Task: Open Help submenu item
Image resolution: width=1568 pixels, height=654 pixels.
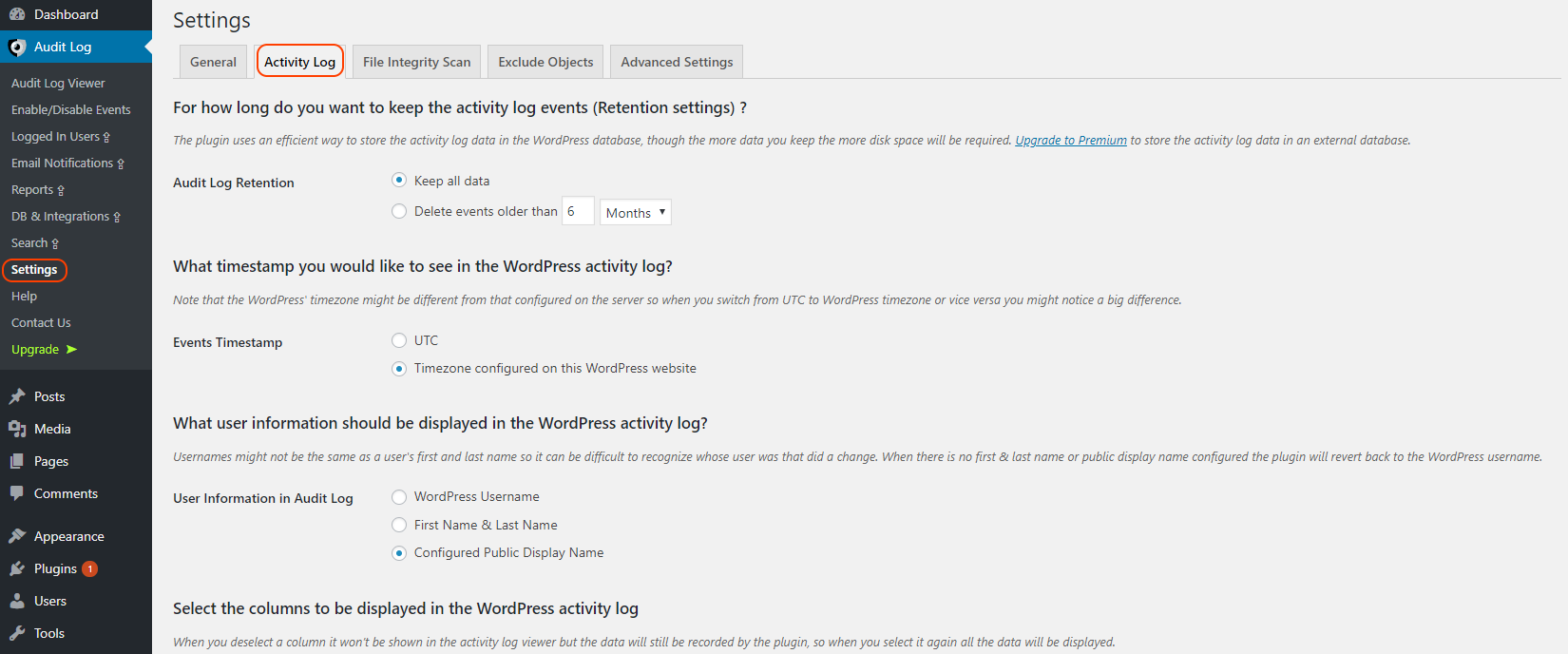Action: coord(24,297)
